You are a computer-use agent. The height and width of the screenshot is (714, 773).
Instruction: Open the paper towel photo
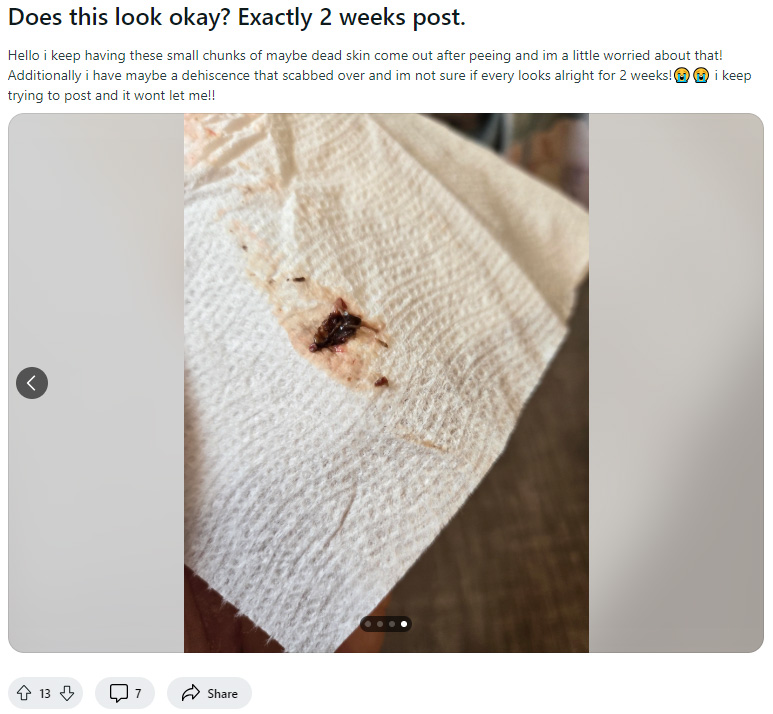click(x=386, y=383)
